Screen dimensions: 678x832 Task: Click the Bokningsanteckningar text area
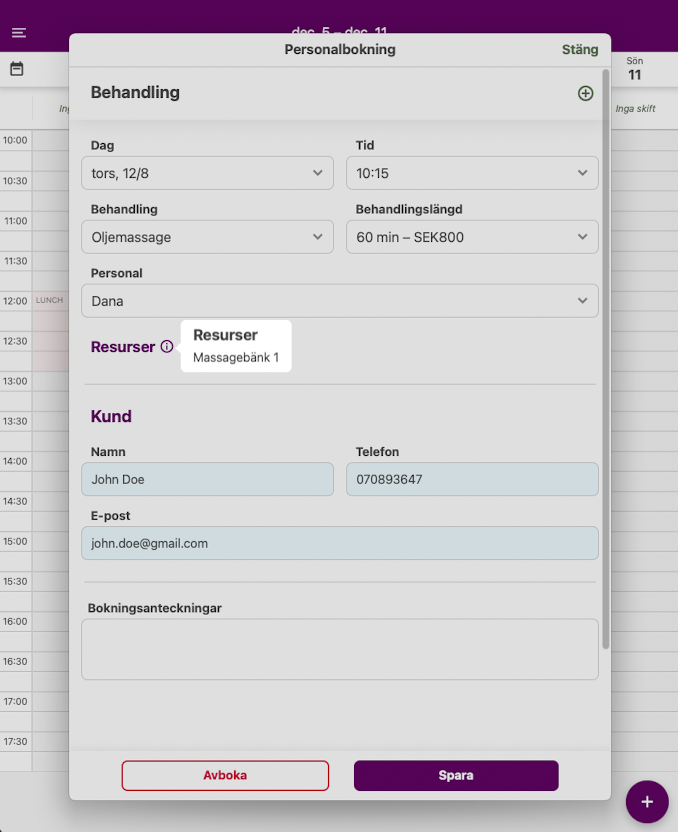point(339,649)
